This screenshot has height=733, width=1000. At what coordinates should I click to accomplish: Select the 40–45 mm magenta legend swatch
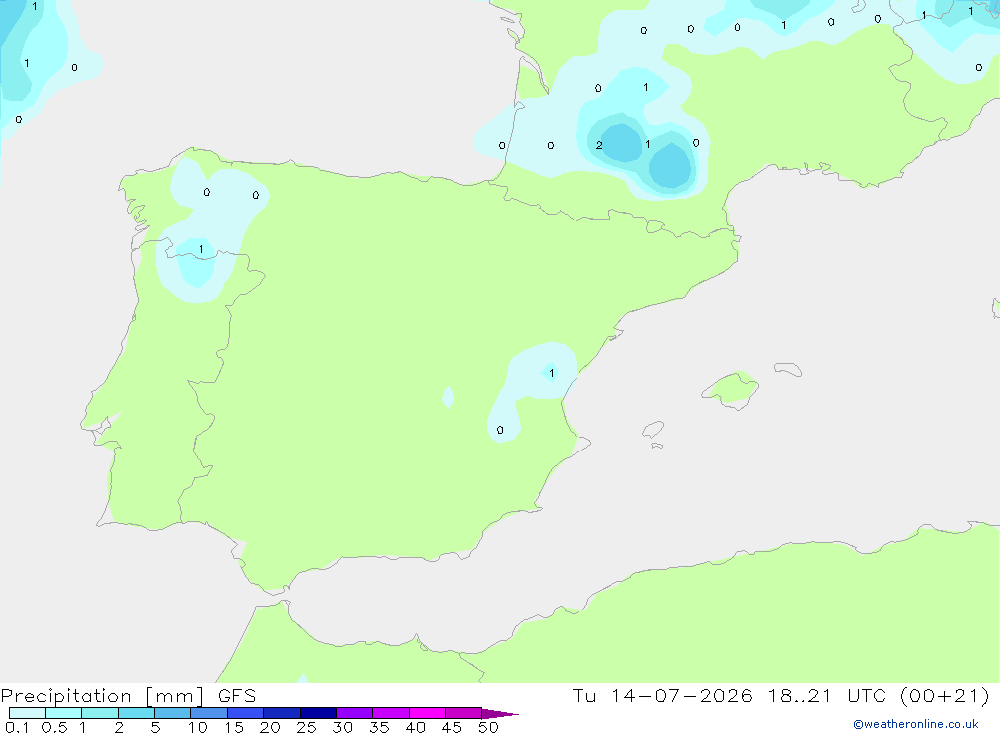427,713
